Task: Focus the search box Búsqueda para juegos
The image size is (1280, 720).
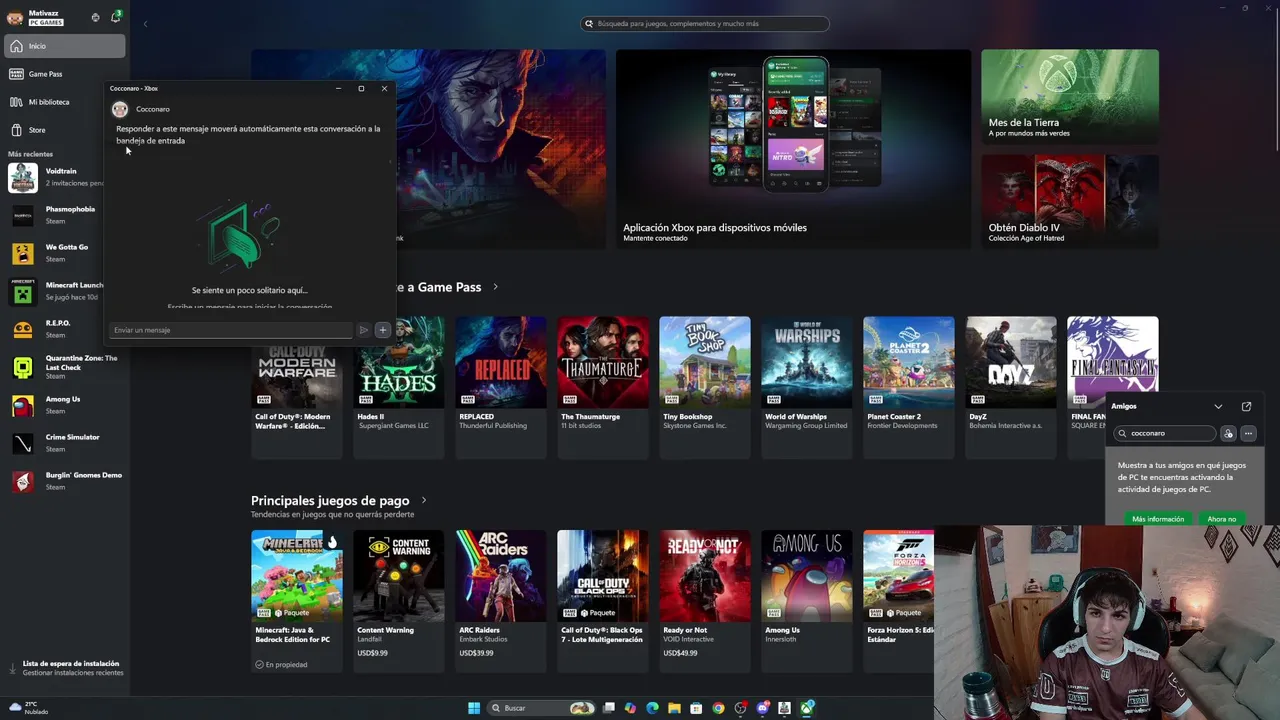Action: pos(705,24)
